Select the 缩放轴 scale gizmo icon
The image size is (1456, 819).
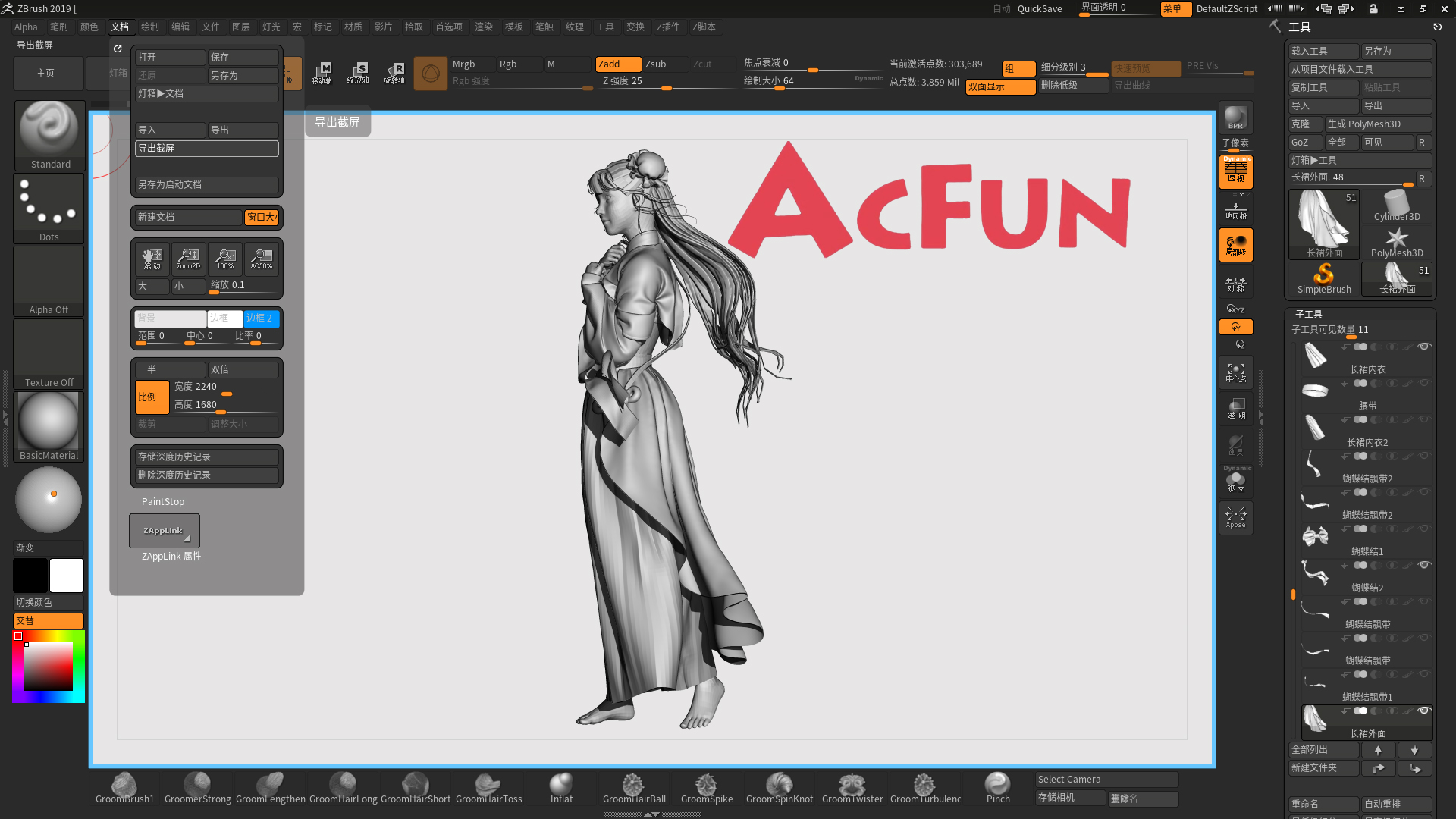click(358, 74)
